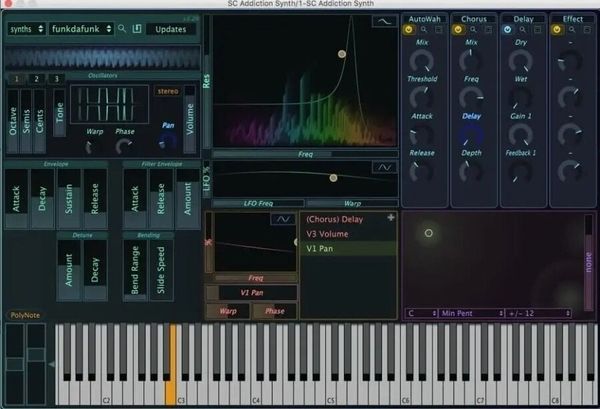600x409 pixels.
Task: Click the oscillator Pan knob
Action: pyautogui.click(x=167, y=141)
